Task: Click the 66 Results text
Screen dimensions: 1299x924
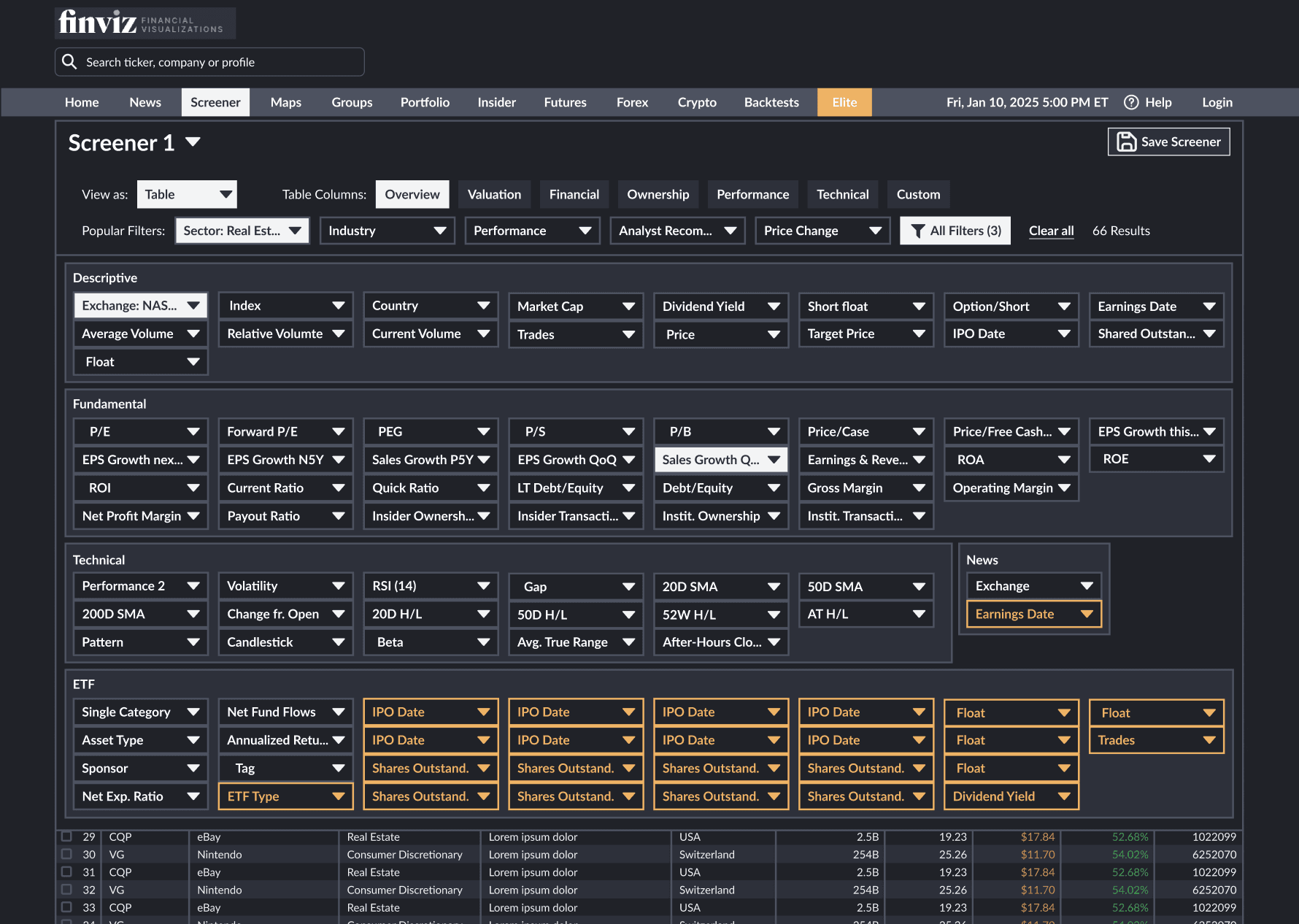Action: (x=1121, y=231)
